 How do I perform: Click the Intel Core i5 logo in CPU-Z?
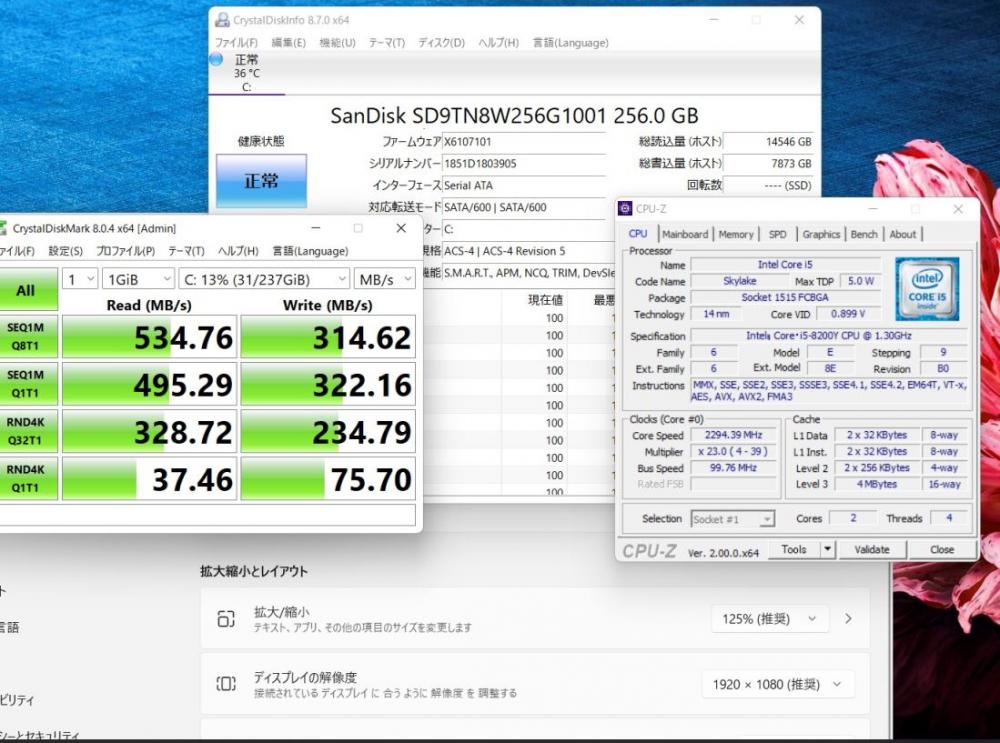tap(927, 288)
